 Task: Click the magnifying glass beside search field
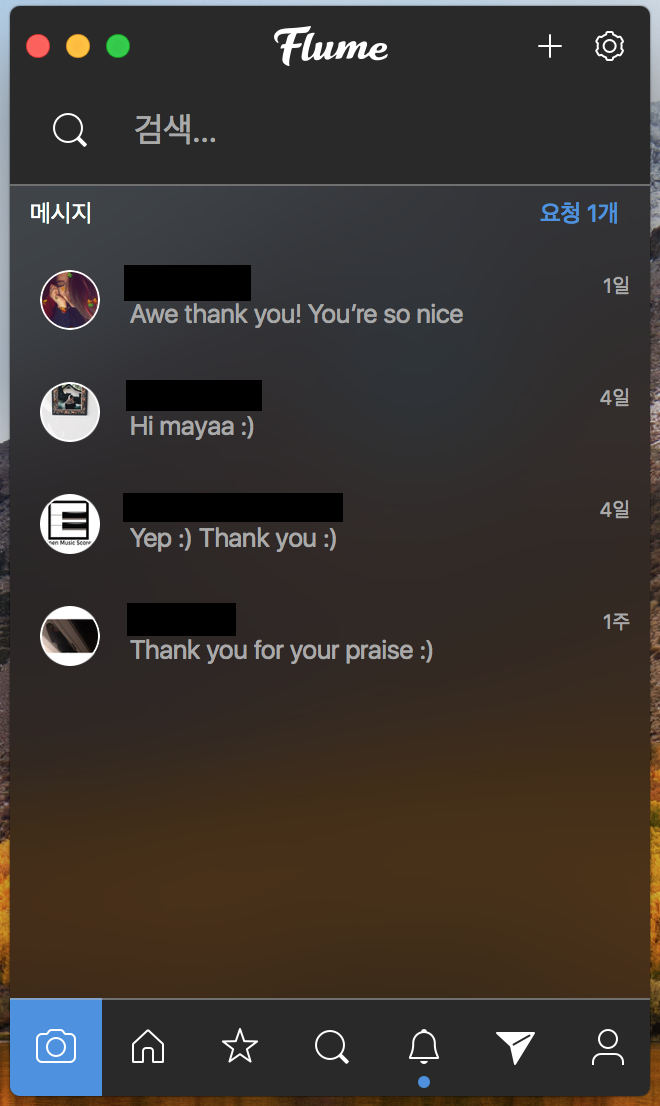70,130
